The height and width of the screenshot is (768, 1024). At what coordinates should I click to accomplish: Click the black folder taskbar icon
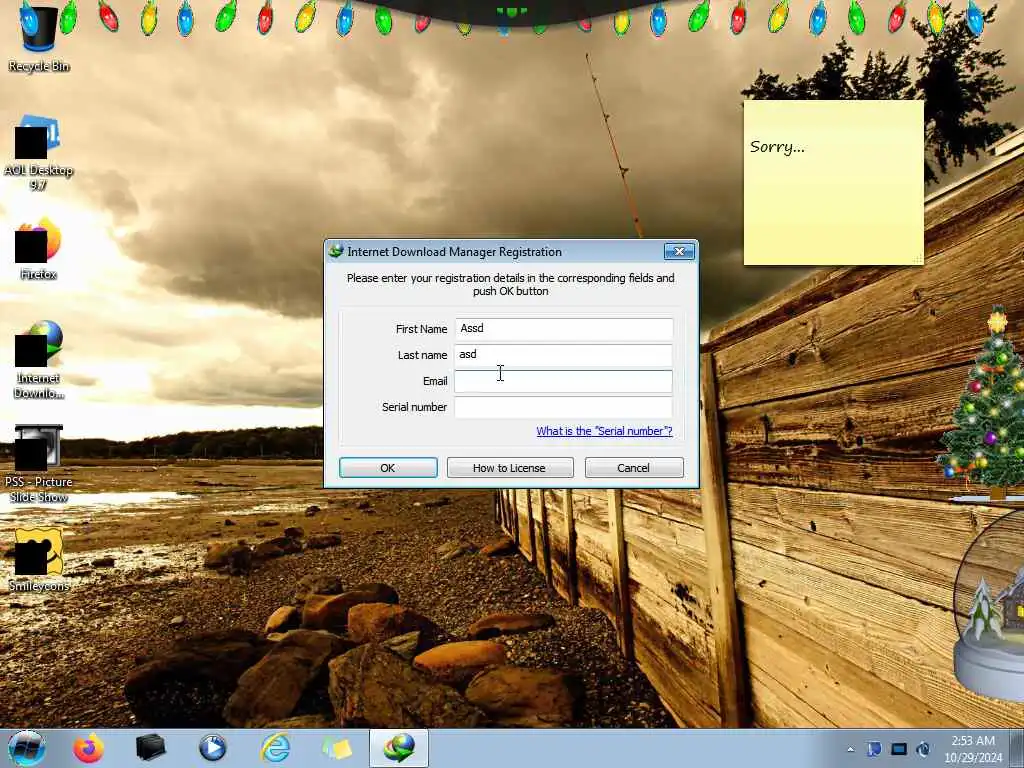tap(150, 748)
